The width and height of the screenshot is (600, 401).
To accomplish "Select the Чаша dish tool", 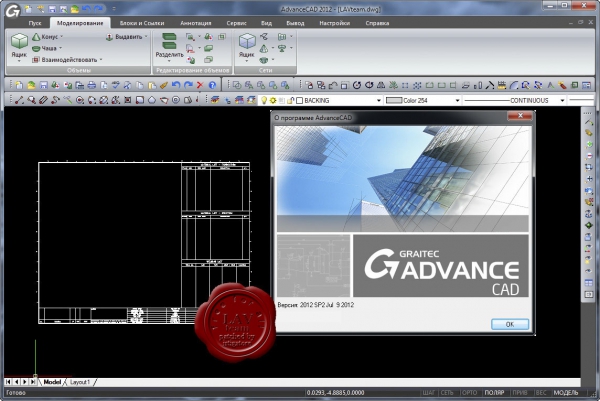I will (x=45, y=48).
